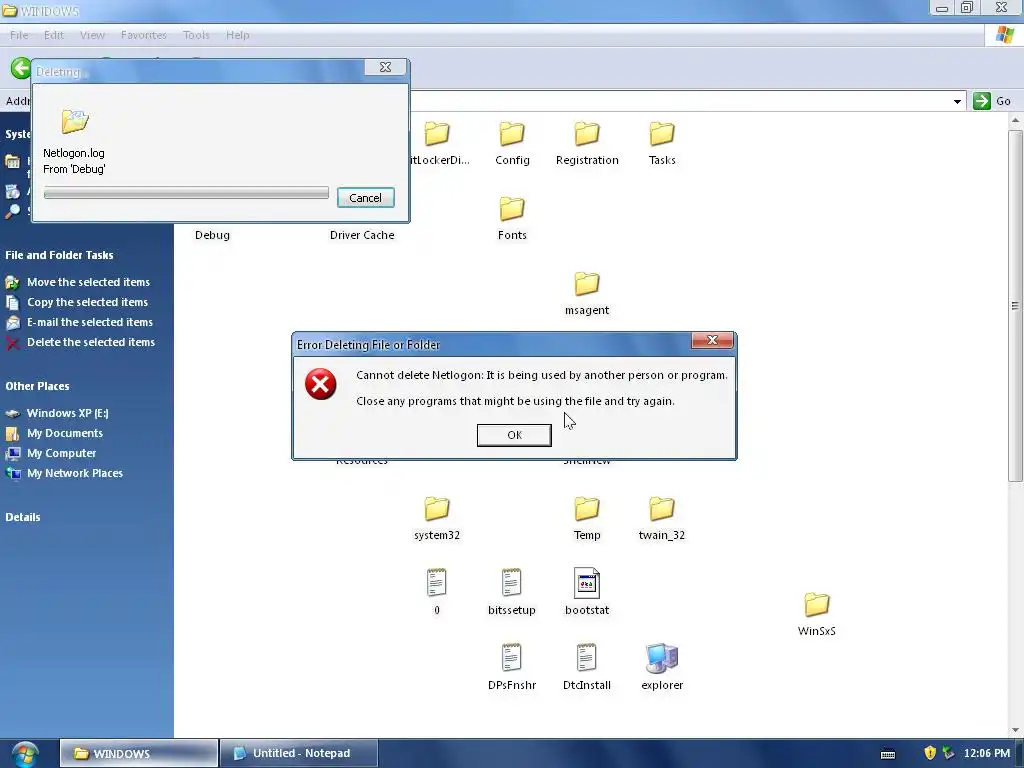This screenshot has width=1024, height=768.
Task: Close the Deleting progress window
Action: point(385,67)
